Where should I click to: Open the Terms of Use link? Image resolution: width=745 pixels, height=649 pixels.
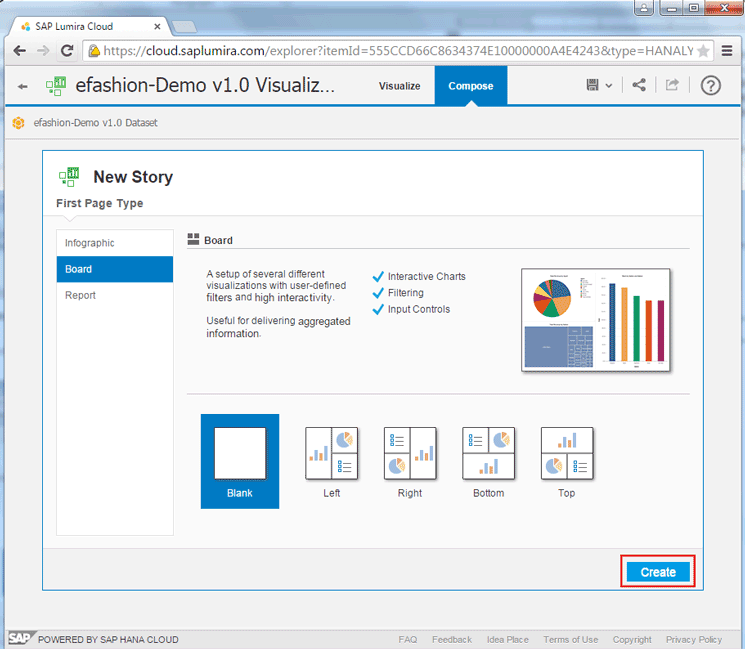(x=571, y=639)
